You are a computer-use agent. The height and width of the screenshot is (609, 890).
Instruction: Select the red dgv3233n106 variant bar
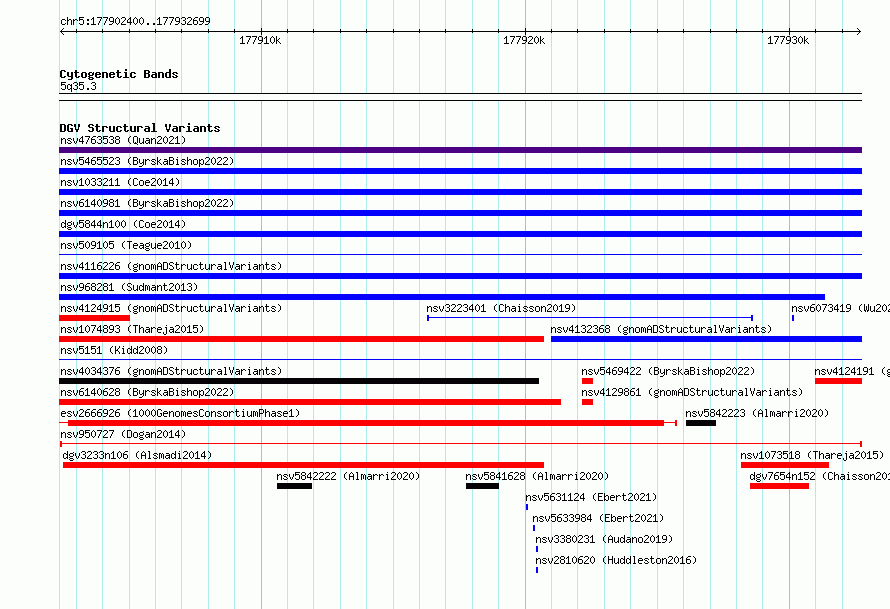[x=303, y=465]
